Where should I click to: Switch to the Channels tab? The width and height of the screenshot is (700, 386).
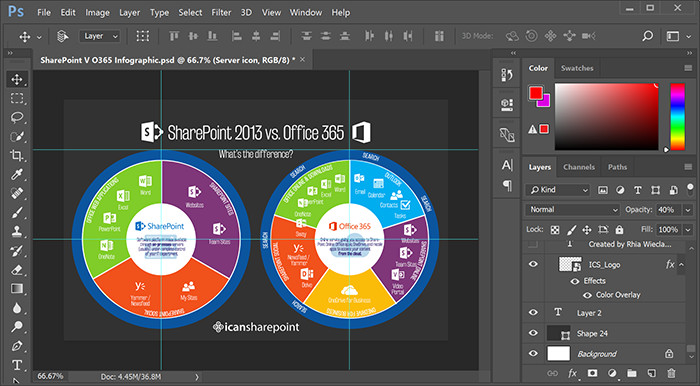coord(579,167)
